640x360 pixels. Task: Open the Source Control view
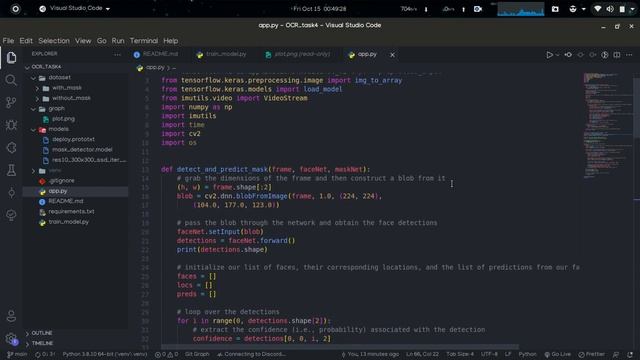point(11,102)
